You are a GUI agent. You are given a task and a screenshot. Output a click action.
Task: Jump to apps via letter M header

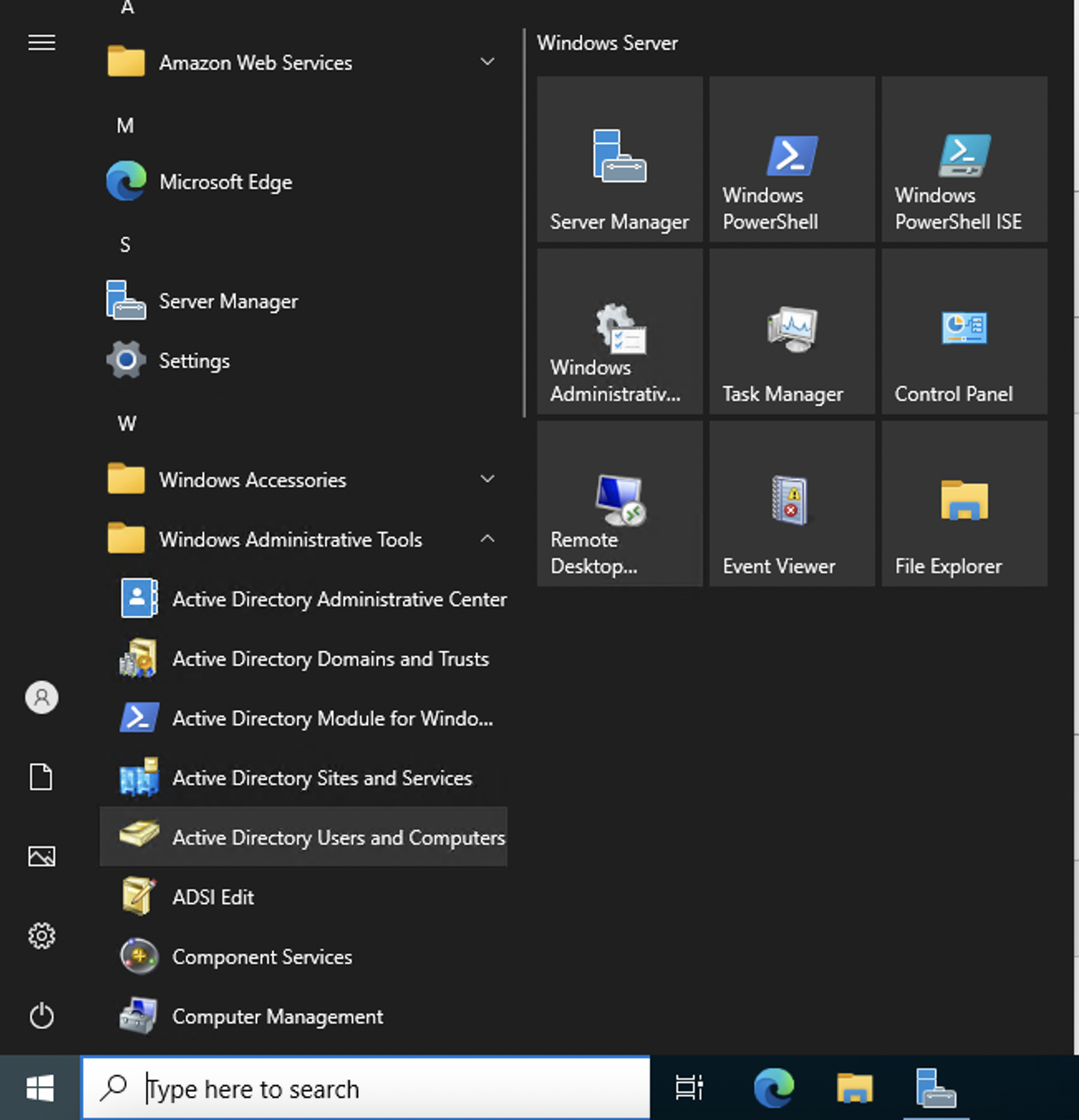click(125, 126)
